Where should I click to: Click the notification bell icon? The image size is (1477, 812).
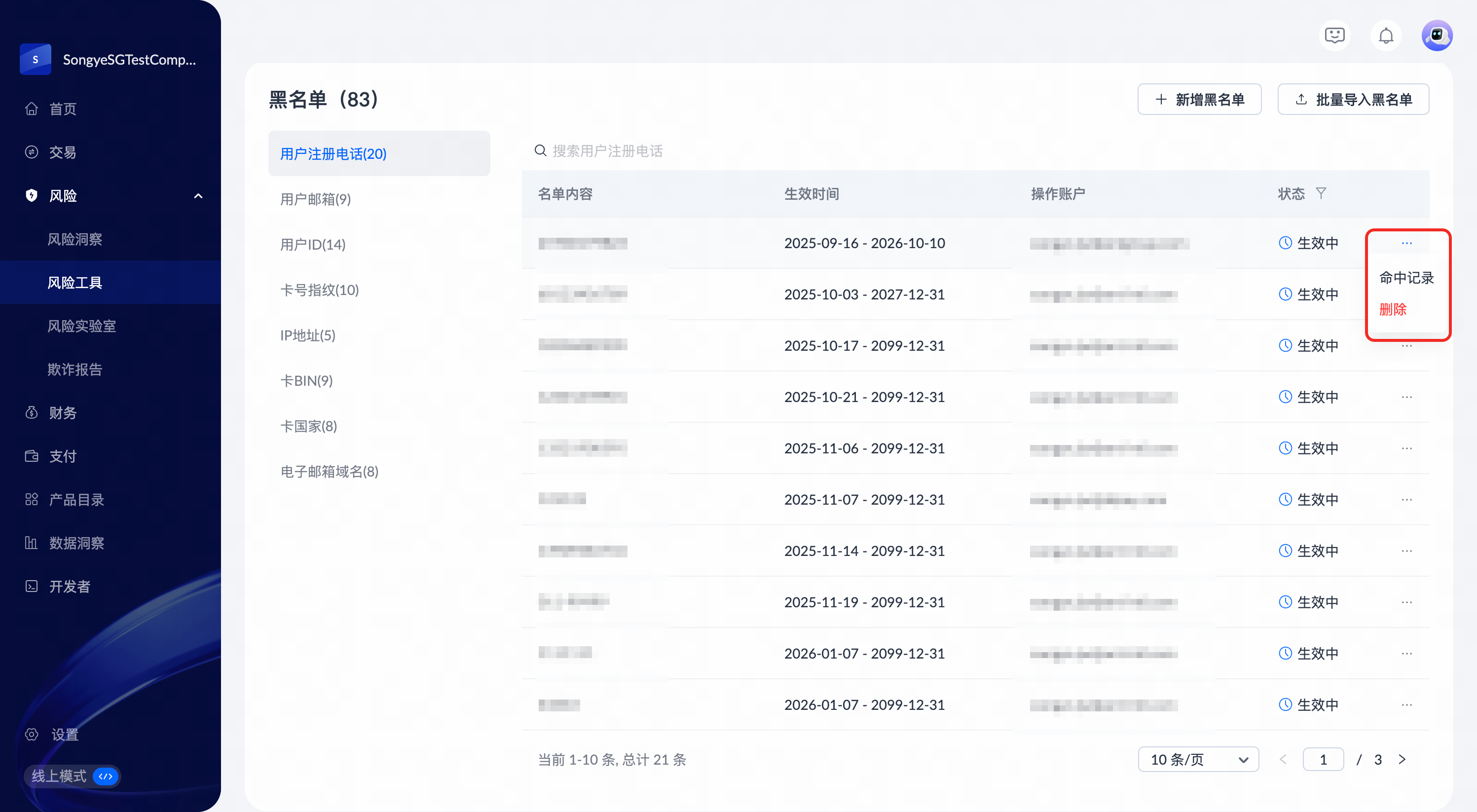point(1385,36)
